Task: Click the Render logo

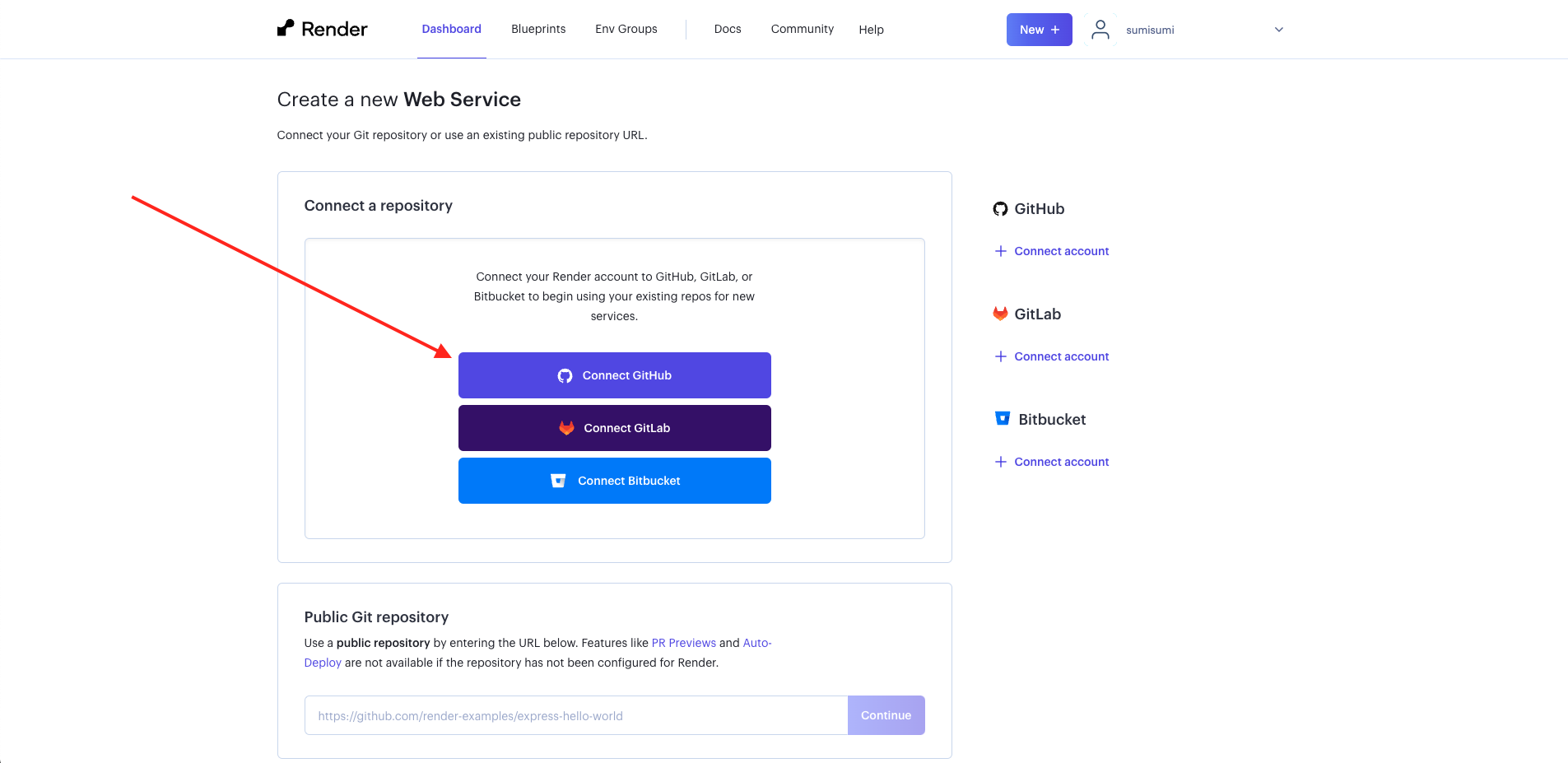Action: pyautogui.click(x=323, y=29)
